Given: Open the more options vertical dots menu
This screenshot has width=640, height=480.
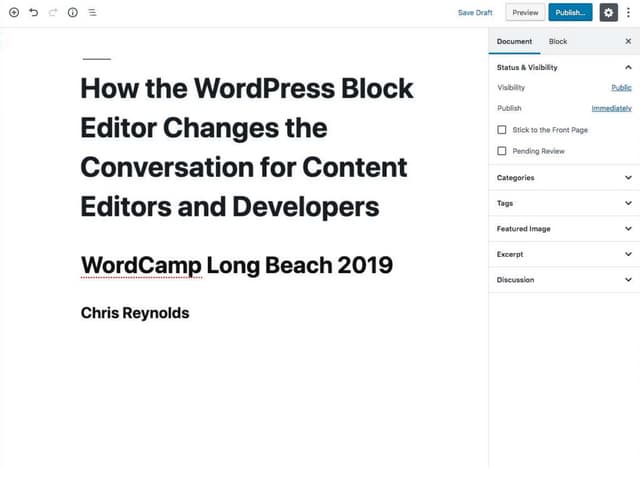Looking at the screenshot, I should point(629,13).
